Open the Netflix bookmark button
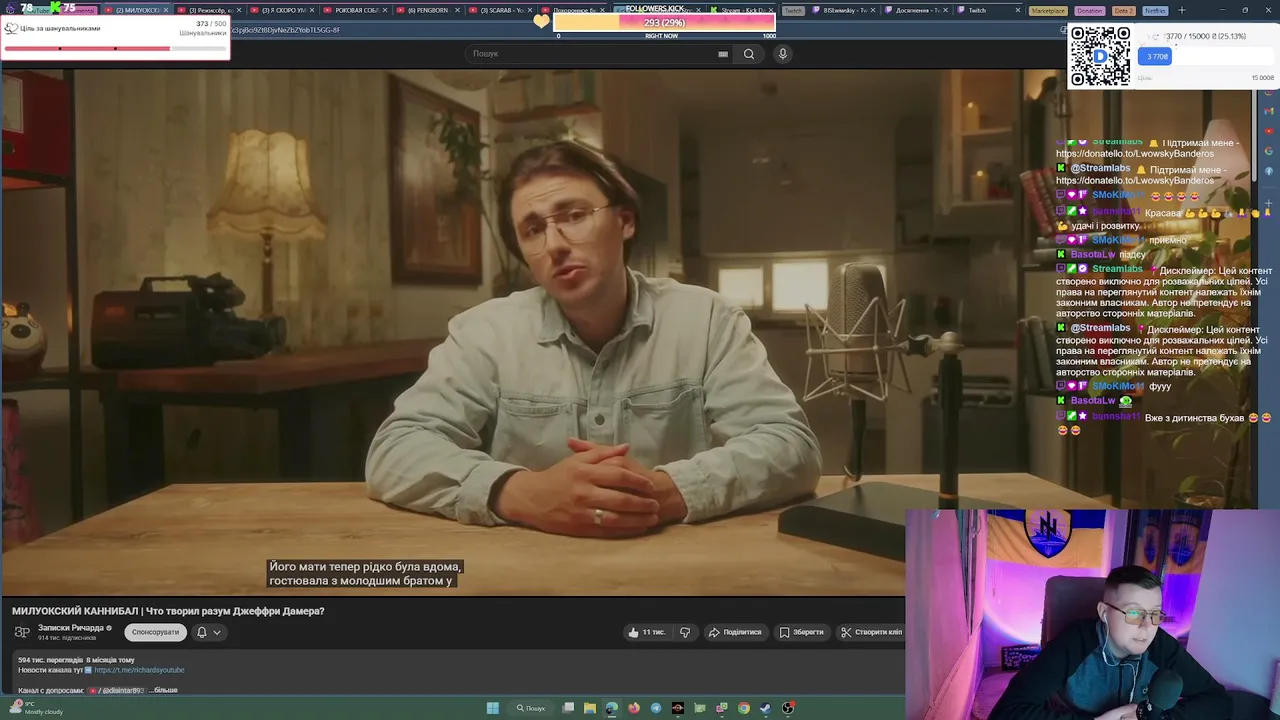Image resolution: width=1280 pixels, height=720 pixels. coord(1154,10)
